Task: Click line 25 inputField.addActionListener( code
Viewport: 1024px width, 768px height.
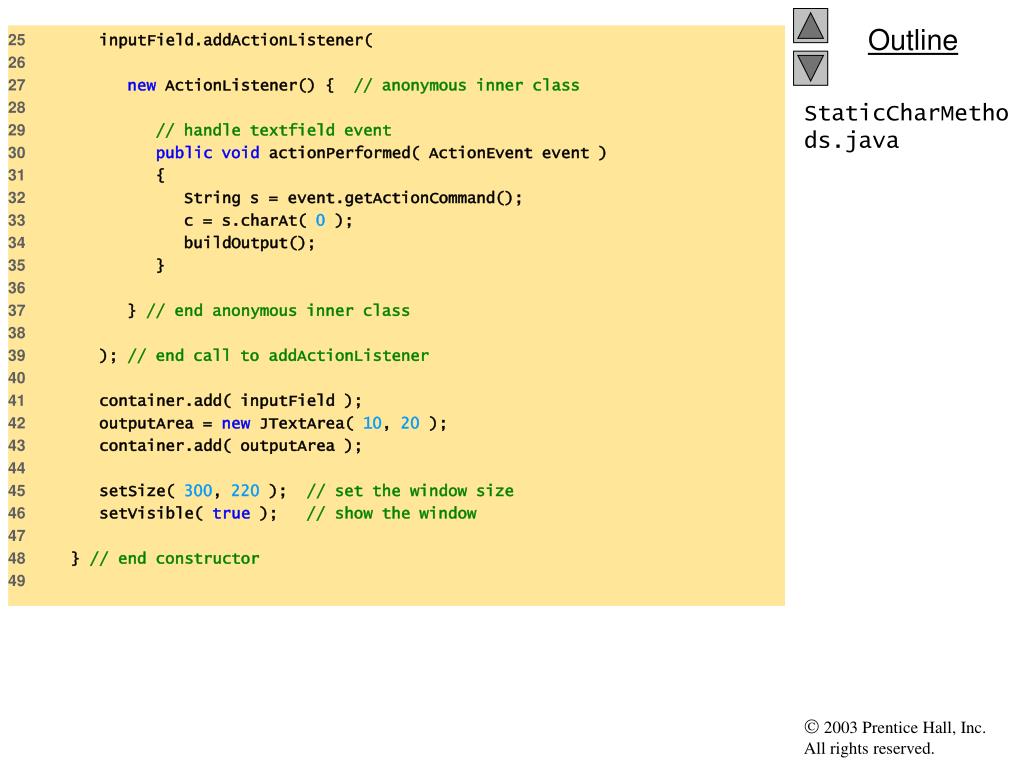Action: [x=236, y=40]
